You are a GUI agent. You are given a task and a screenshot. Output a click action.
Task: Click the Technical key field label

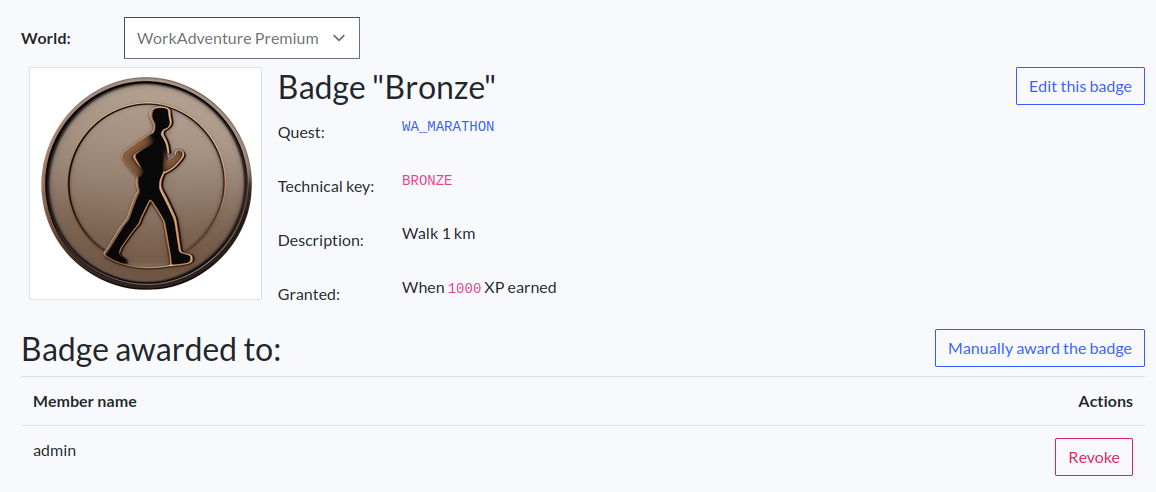click(326, 186)
